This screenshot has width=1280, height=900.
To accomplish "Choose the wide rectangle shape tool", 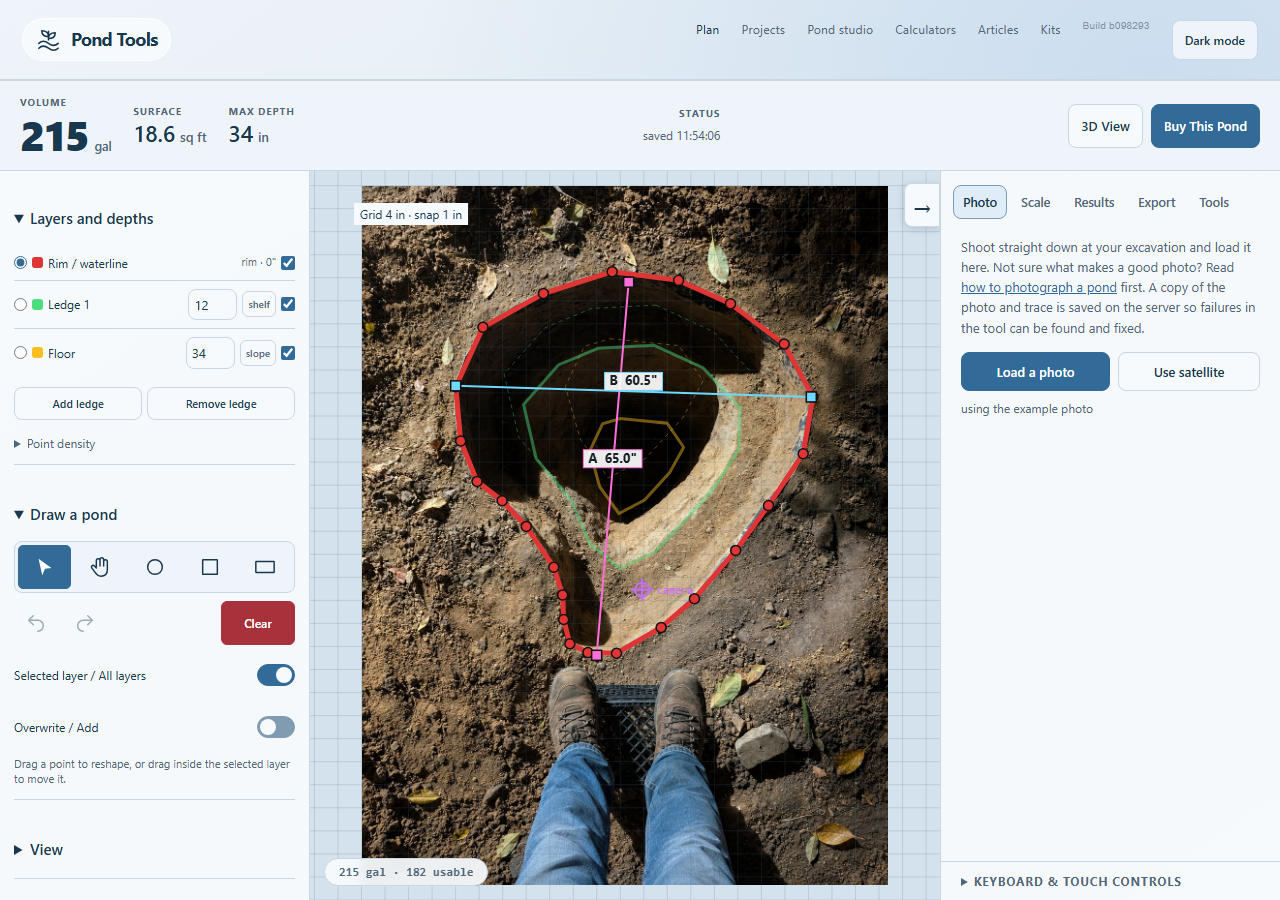I will (x=265, y=567).
